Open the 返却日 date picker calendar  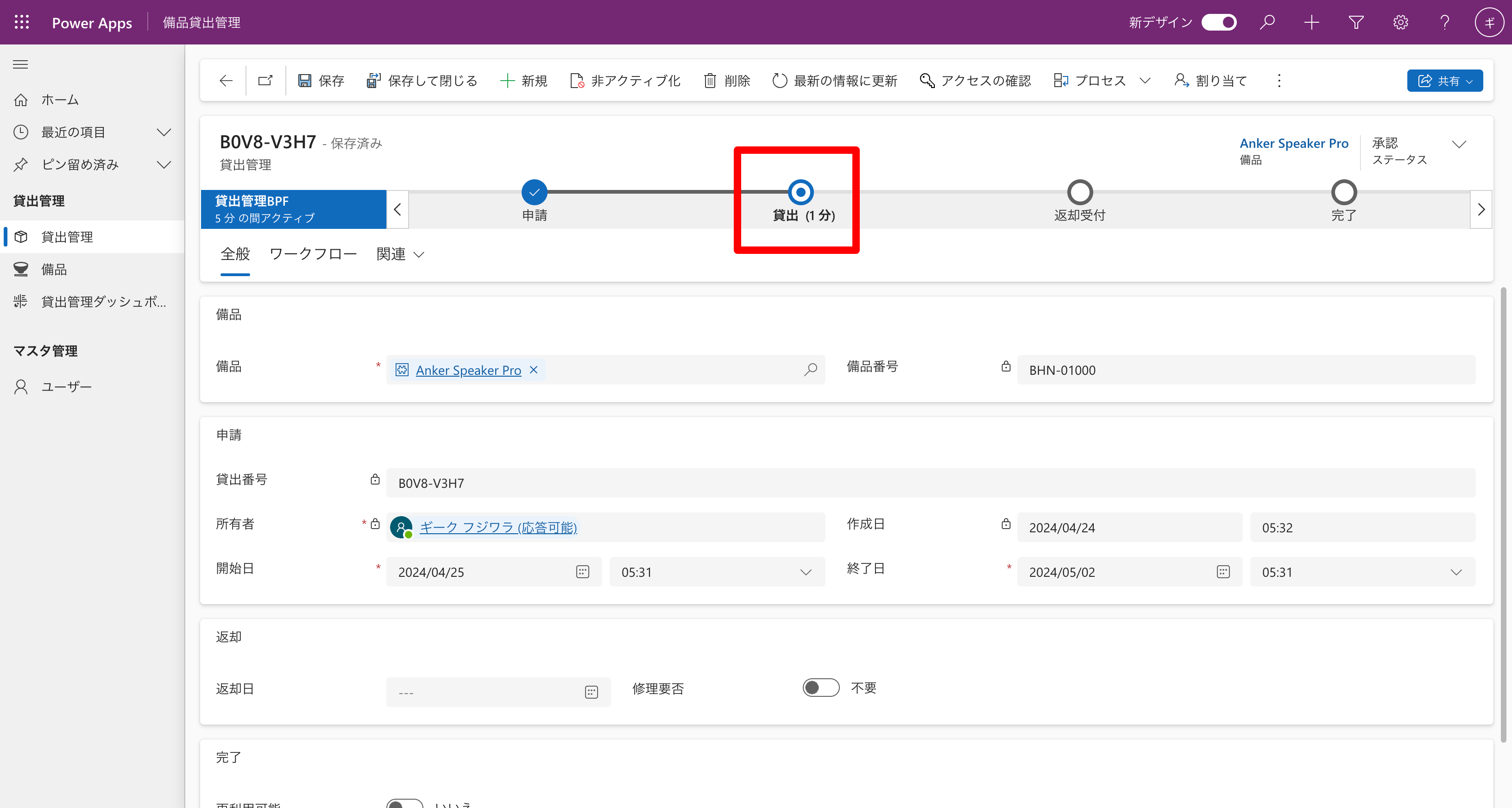pyautogui.click(x=591, y=692)
